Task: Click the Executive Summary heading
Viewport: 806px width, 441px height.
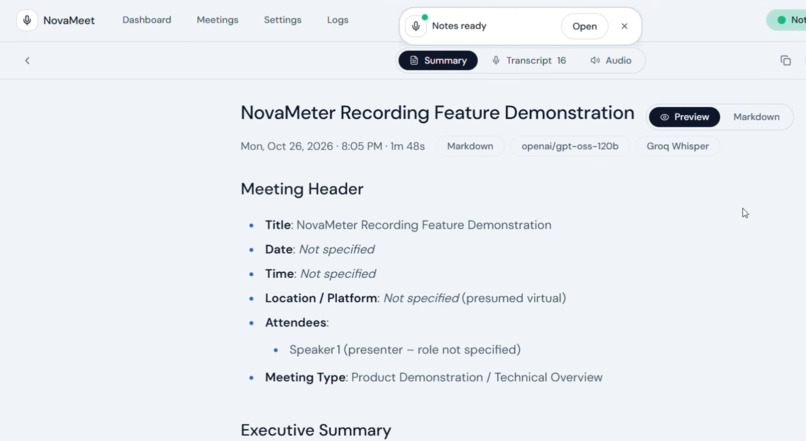Action: [x=316, y=430]
